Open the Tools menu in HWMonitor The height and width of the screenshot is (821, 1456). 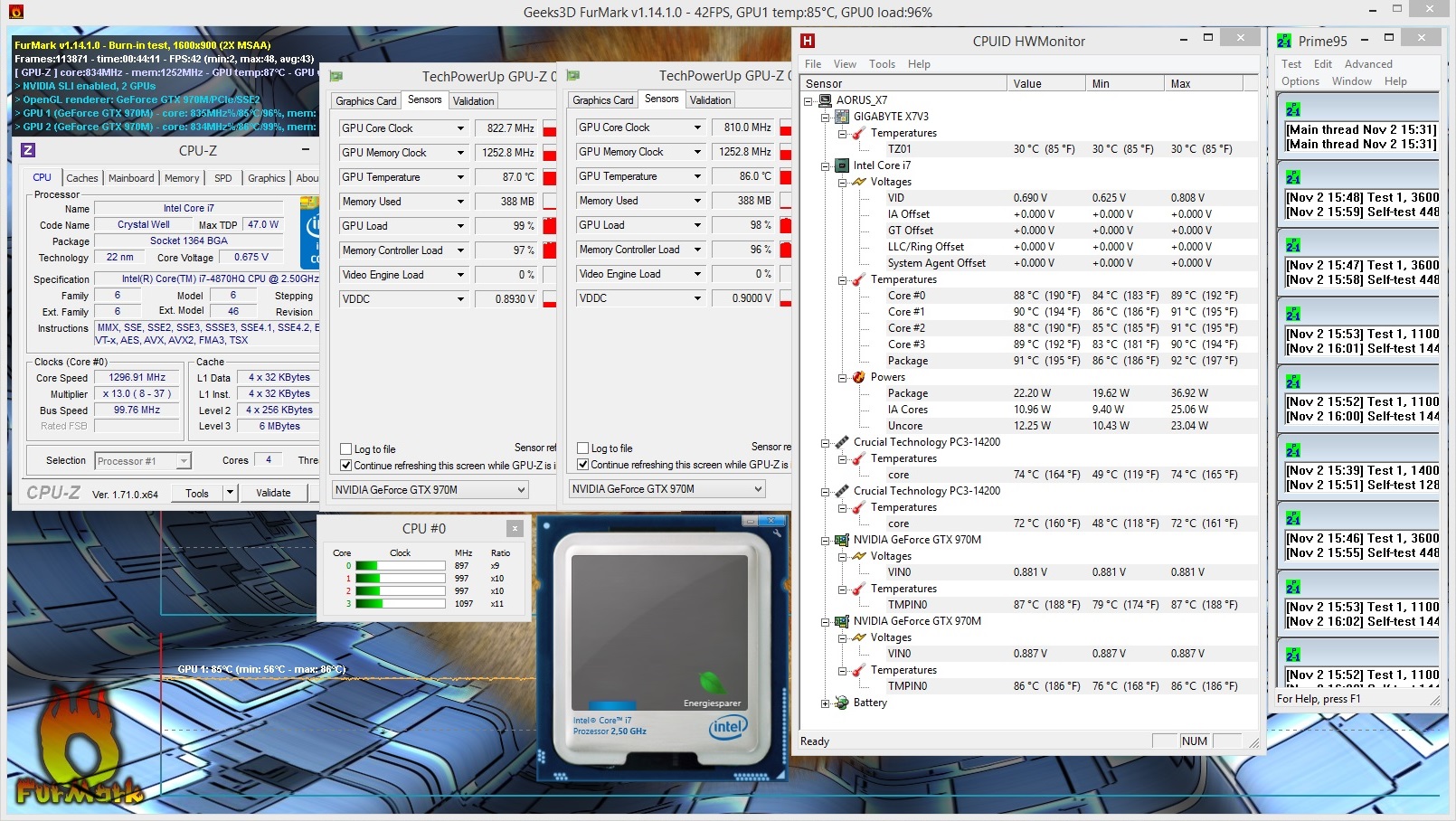[x=882, y=64]
